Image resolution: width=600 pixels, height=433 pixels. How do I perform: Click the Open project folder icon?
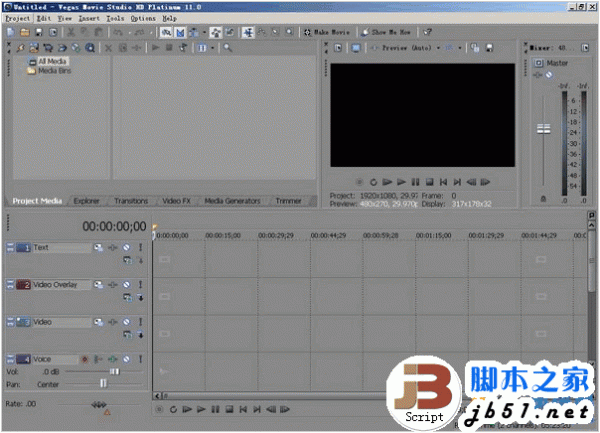click(x=25, y=33)
